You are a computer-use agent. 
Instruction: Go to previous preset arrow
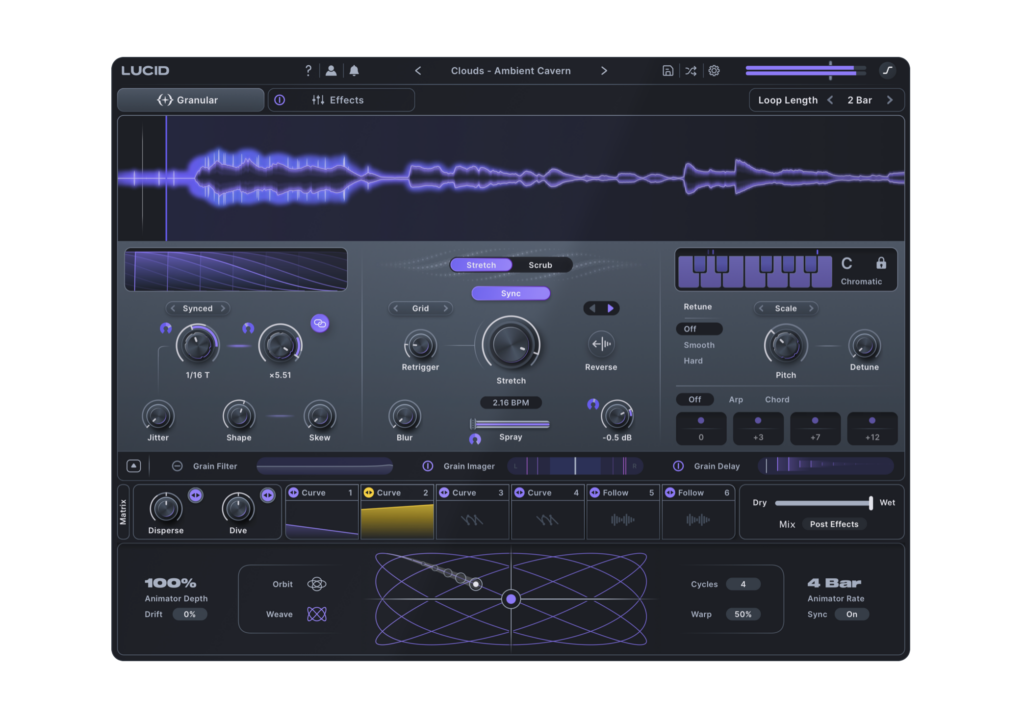pos(418,71)
